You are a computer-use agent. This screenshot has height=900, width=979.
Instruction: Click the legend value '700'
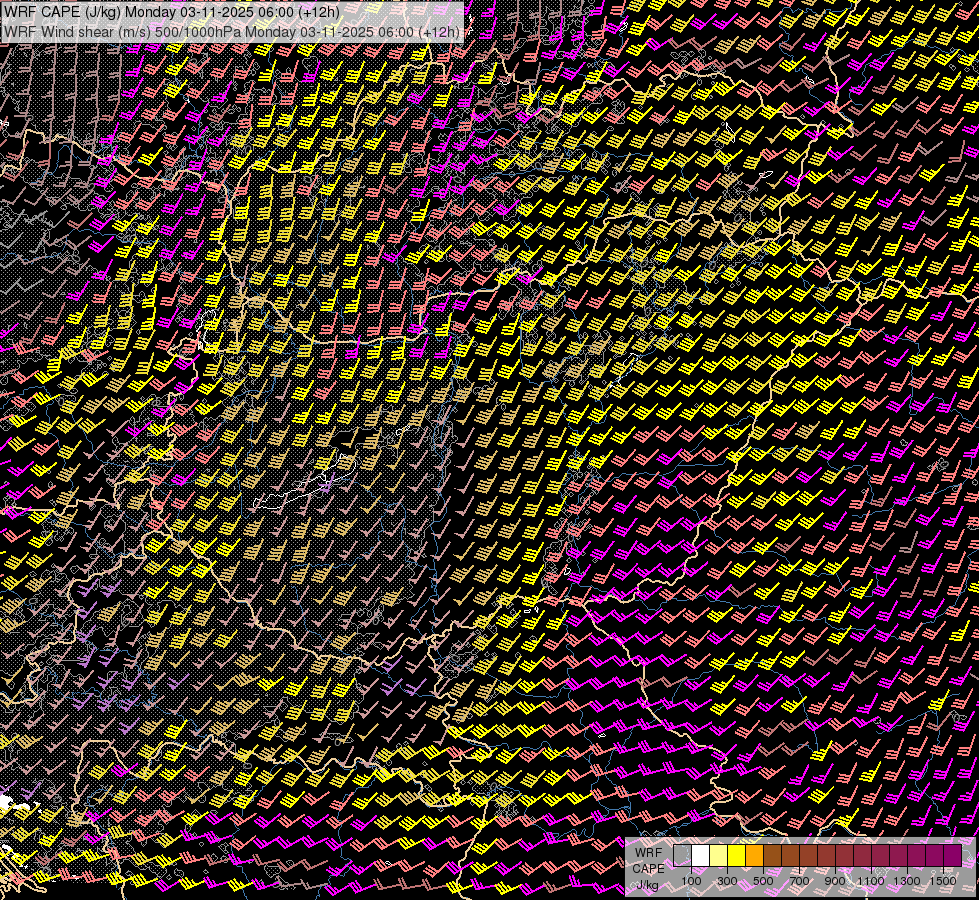click(799, 881)
